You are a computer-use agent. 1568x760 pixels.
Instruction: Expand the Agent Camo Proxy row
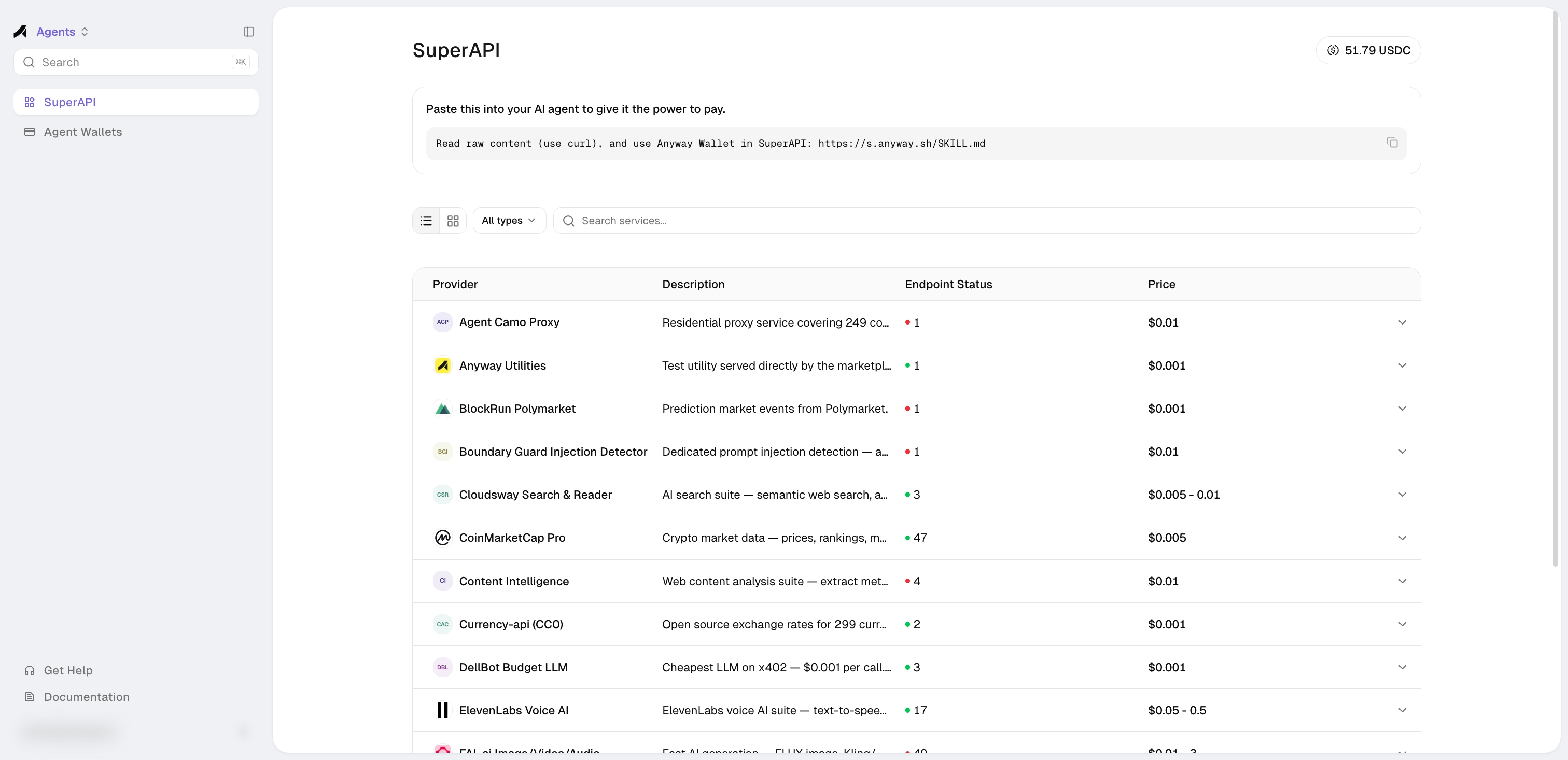point(1402,322)
